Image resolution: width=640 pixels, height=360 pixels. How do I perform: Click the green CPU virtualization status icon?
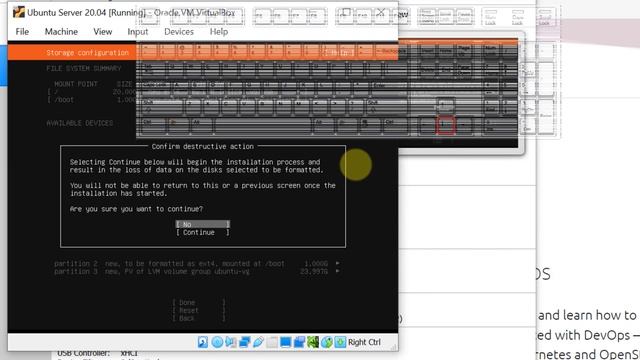click(x=313, y=342)
